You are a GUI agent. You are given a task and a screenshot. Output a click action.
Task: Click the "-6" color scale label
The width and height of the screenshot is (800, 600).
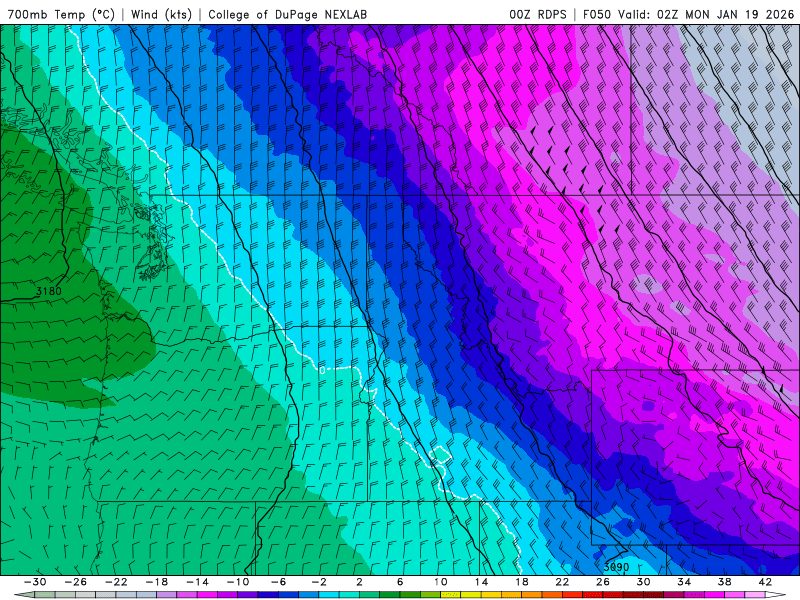point(279,582)
